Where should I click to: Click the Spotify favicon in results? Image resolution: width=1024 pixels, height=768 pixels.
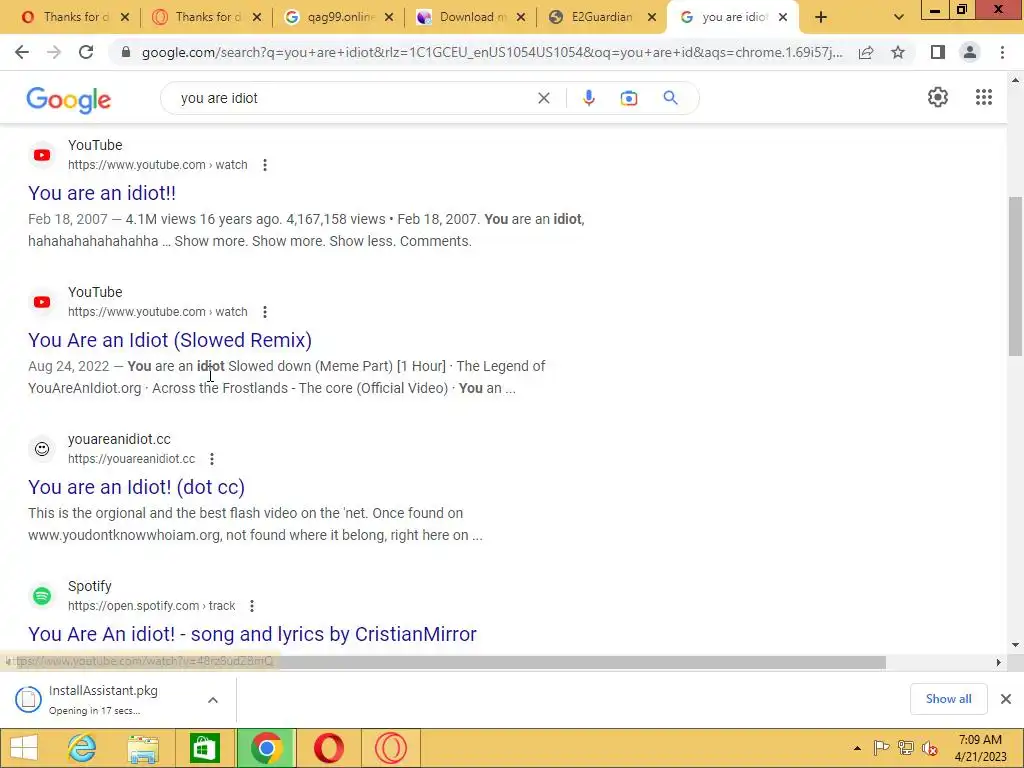(x=42, y=596)
